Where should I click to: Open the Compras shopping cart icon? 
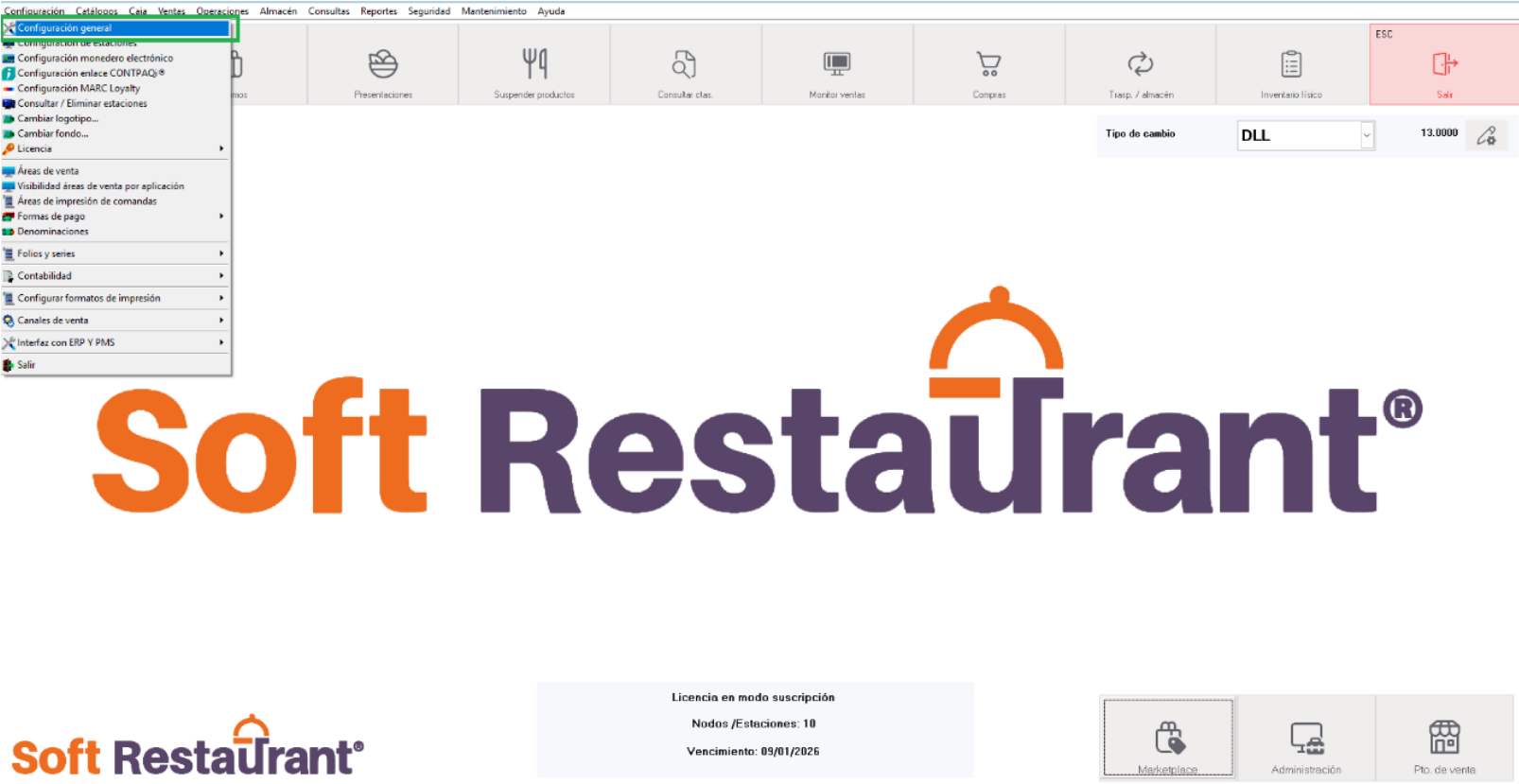[x=988, y=64]
